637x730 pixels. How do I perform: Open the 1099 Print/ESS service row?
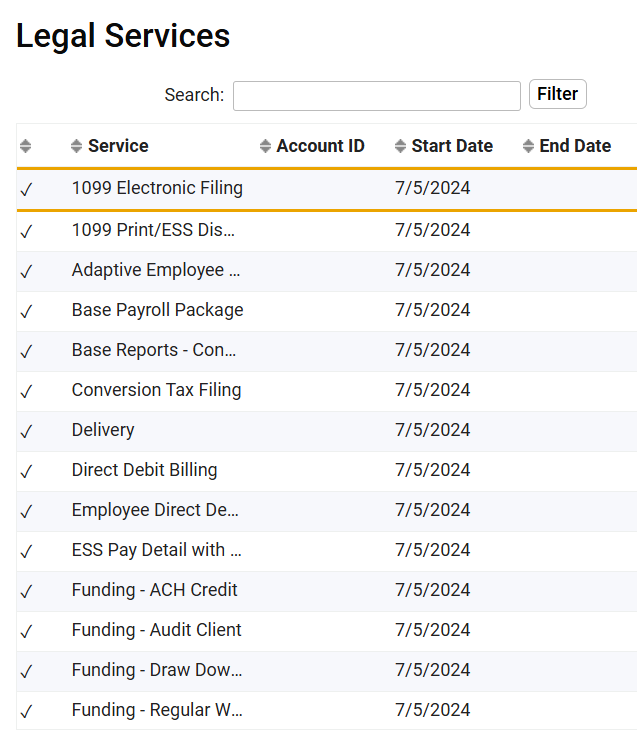[x=154, y=230]
